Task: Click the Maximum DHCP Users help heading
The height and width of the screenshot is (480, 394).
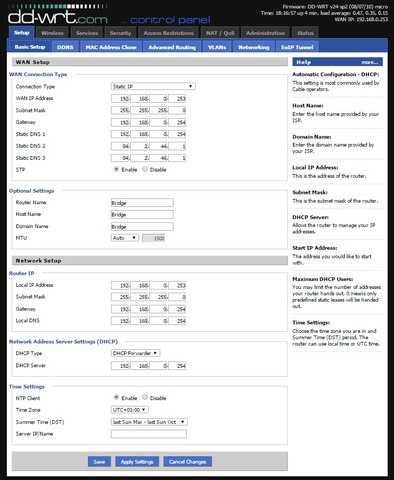Action: [x=323, y=279]
